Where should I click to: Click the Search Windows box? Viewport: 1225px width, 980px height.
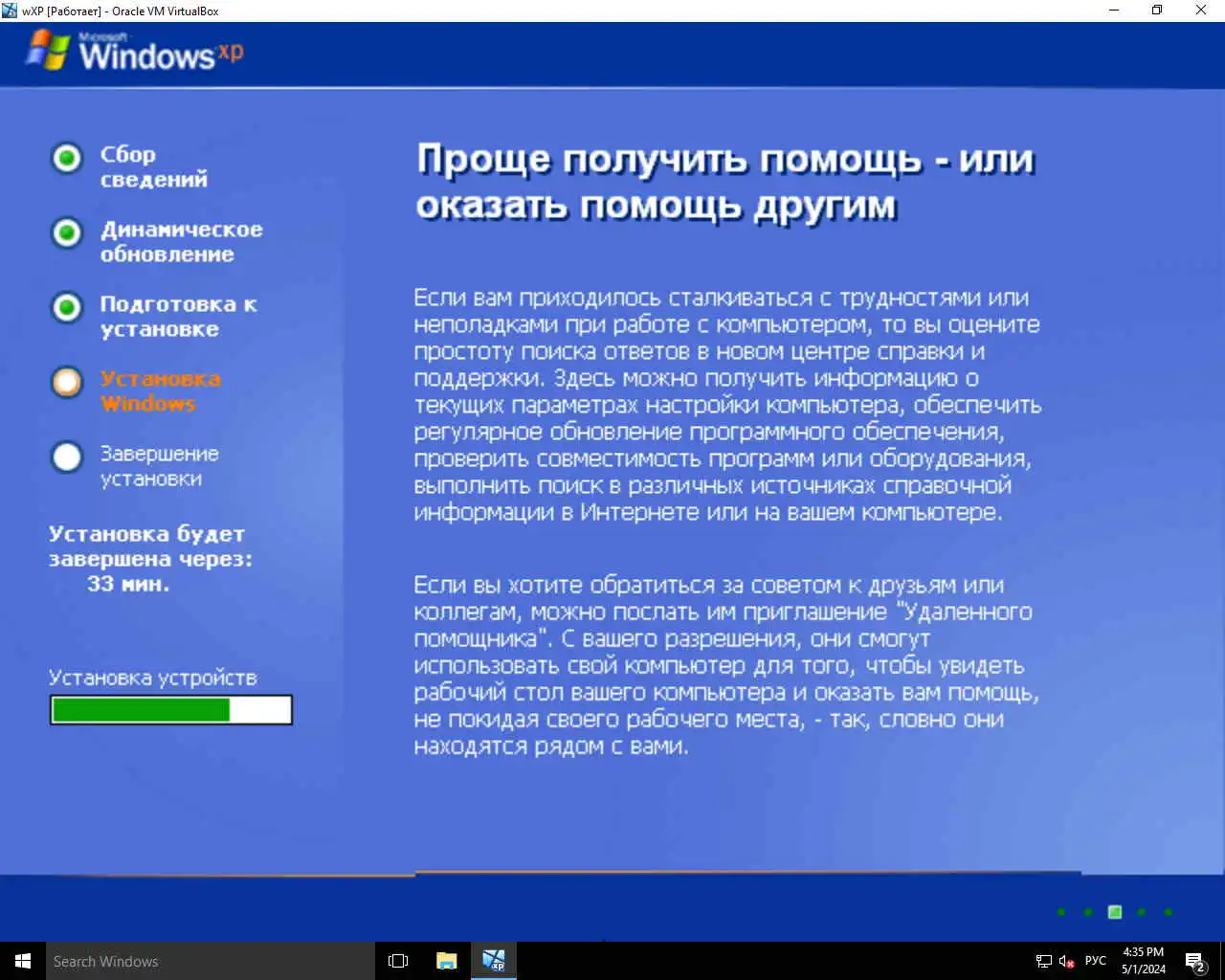point(211,961)
